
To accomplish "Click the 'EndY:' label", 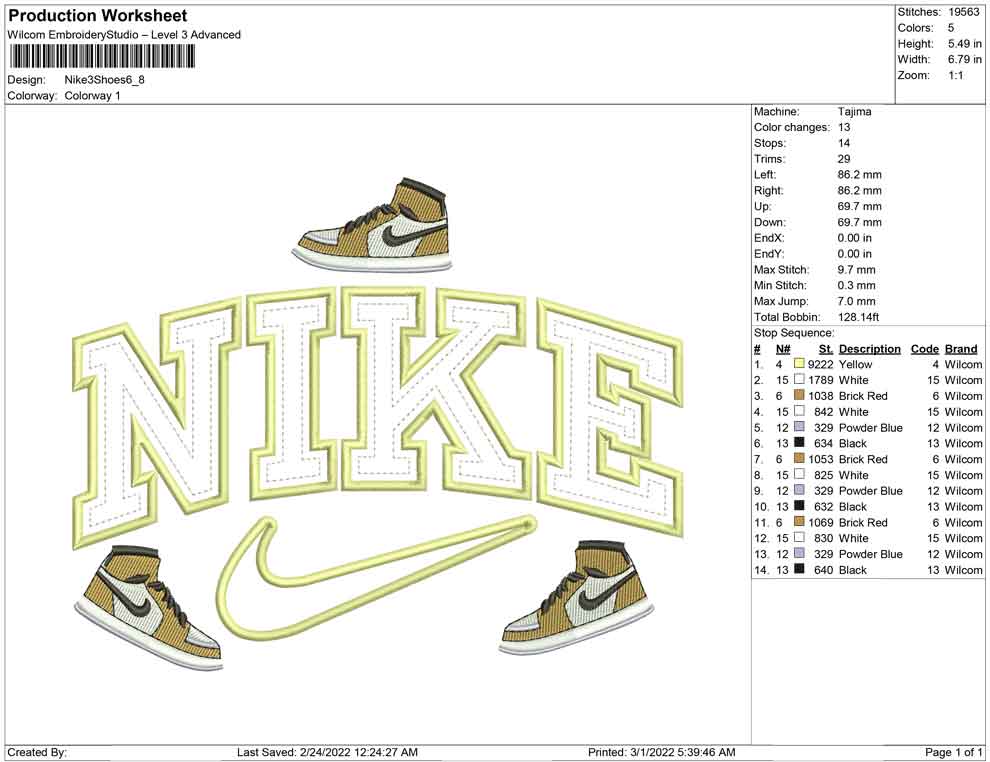I will (x=769, y=253).
